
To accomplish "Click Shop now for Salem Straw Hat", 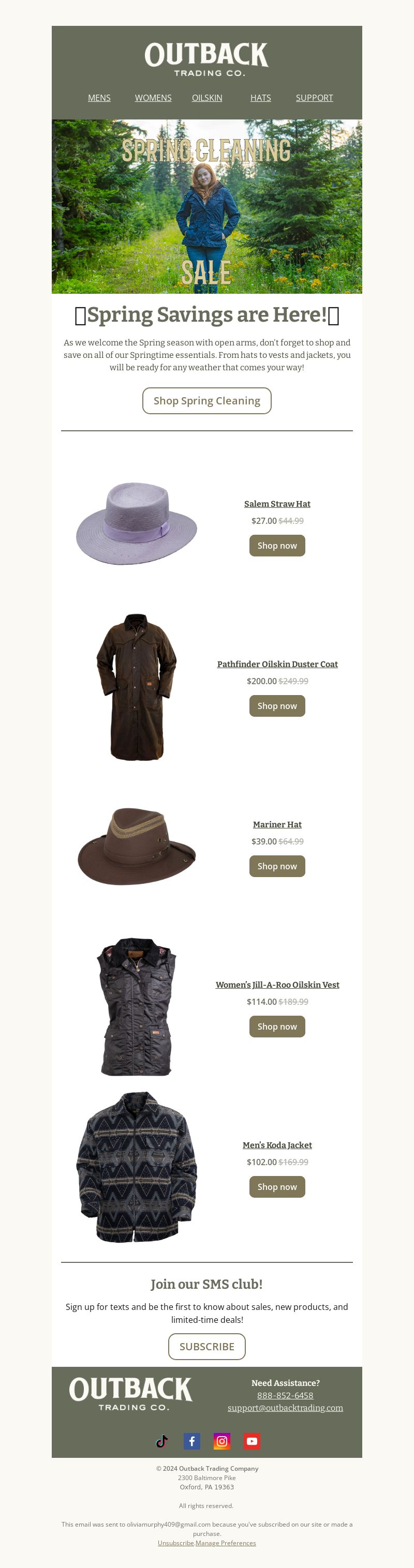I will click(x=277, y=546).
